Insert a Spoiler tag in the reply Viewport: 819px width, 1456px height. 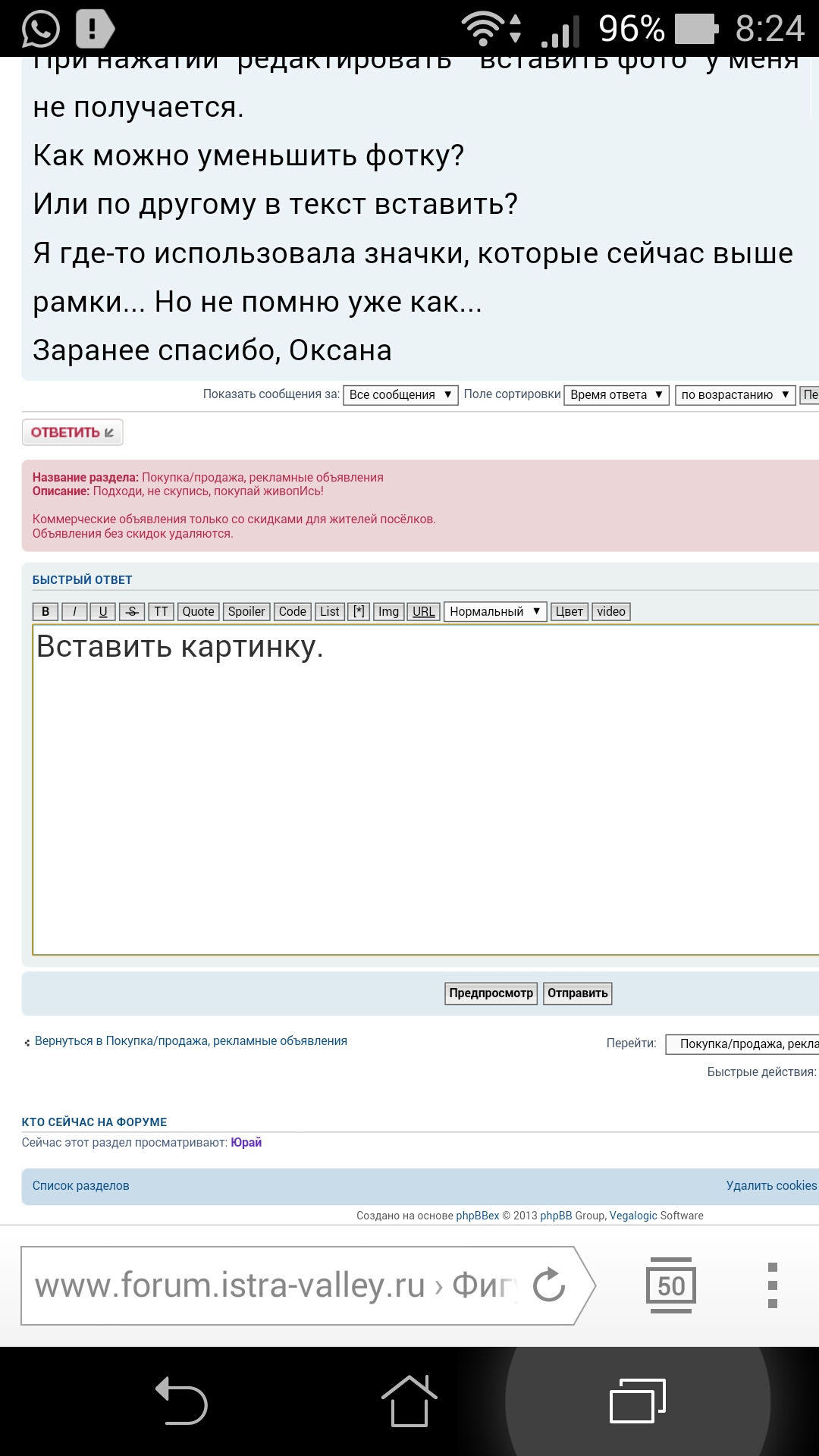tap(246, 612)
